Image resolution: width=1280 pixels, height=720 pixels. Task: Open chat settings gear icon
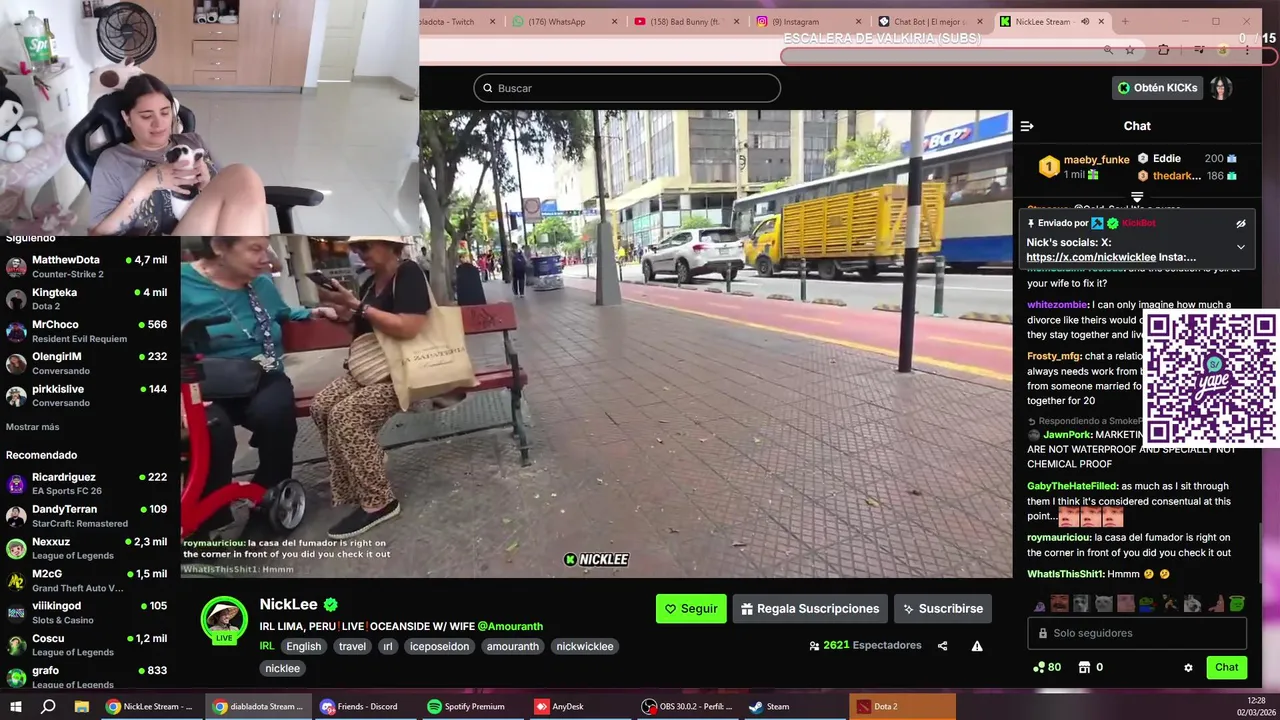pos(1188,667)
